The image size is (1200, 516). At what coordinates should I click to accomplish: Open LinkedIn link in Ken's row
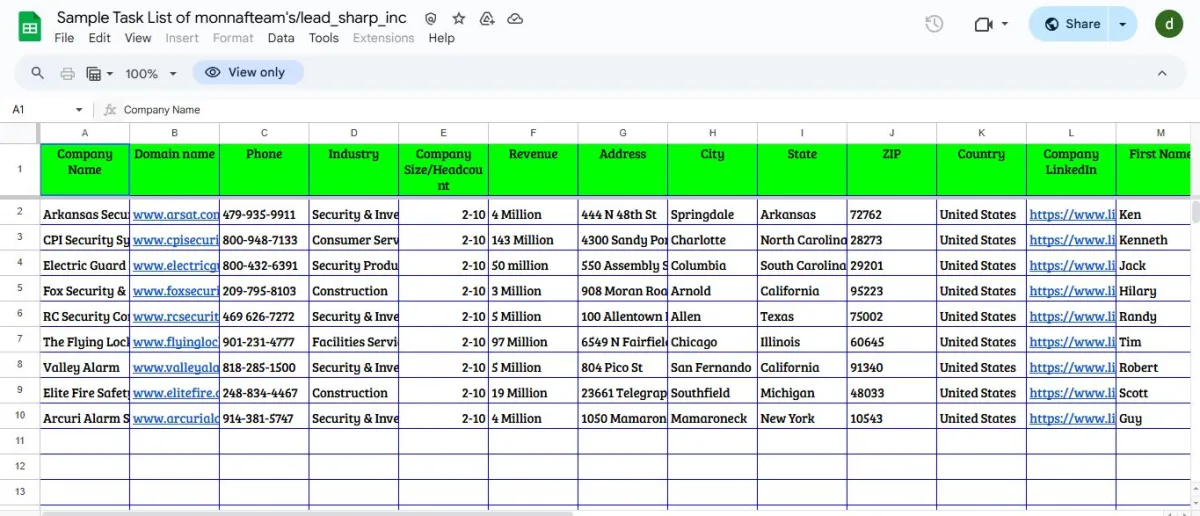coord(1072,214)
